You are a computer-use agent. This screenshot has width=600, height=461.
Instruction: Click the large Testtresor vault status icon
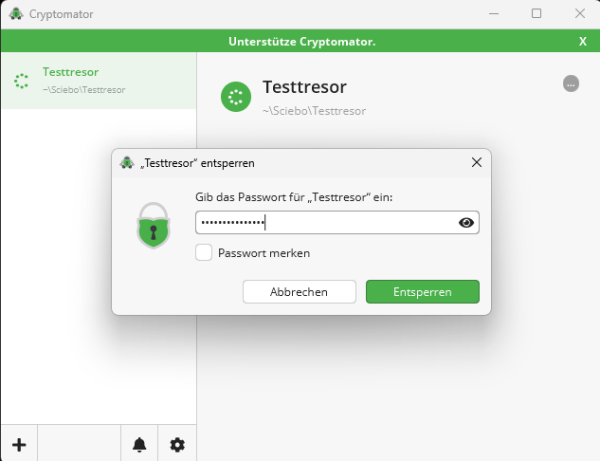click(236, 97)
